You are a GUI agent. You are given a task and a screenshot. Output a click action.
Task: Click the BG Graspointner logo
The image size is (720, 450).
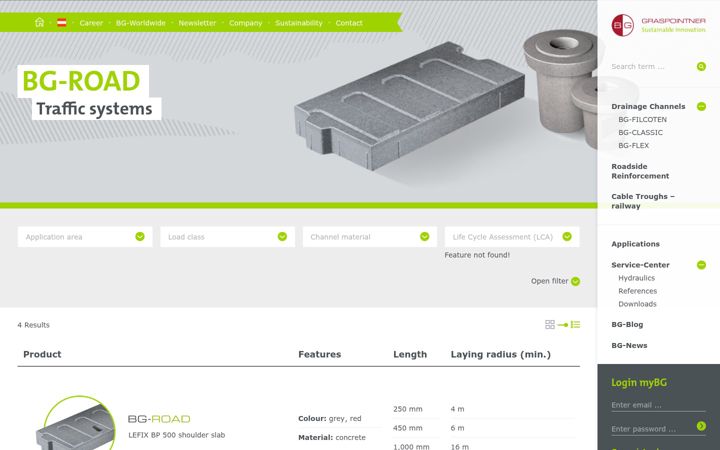point(658,25)
